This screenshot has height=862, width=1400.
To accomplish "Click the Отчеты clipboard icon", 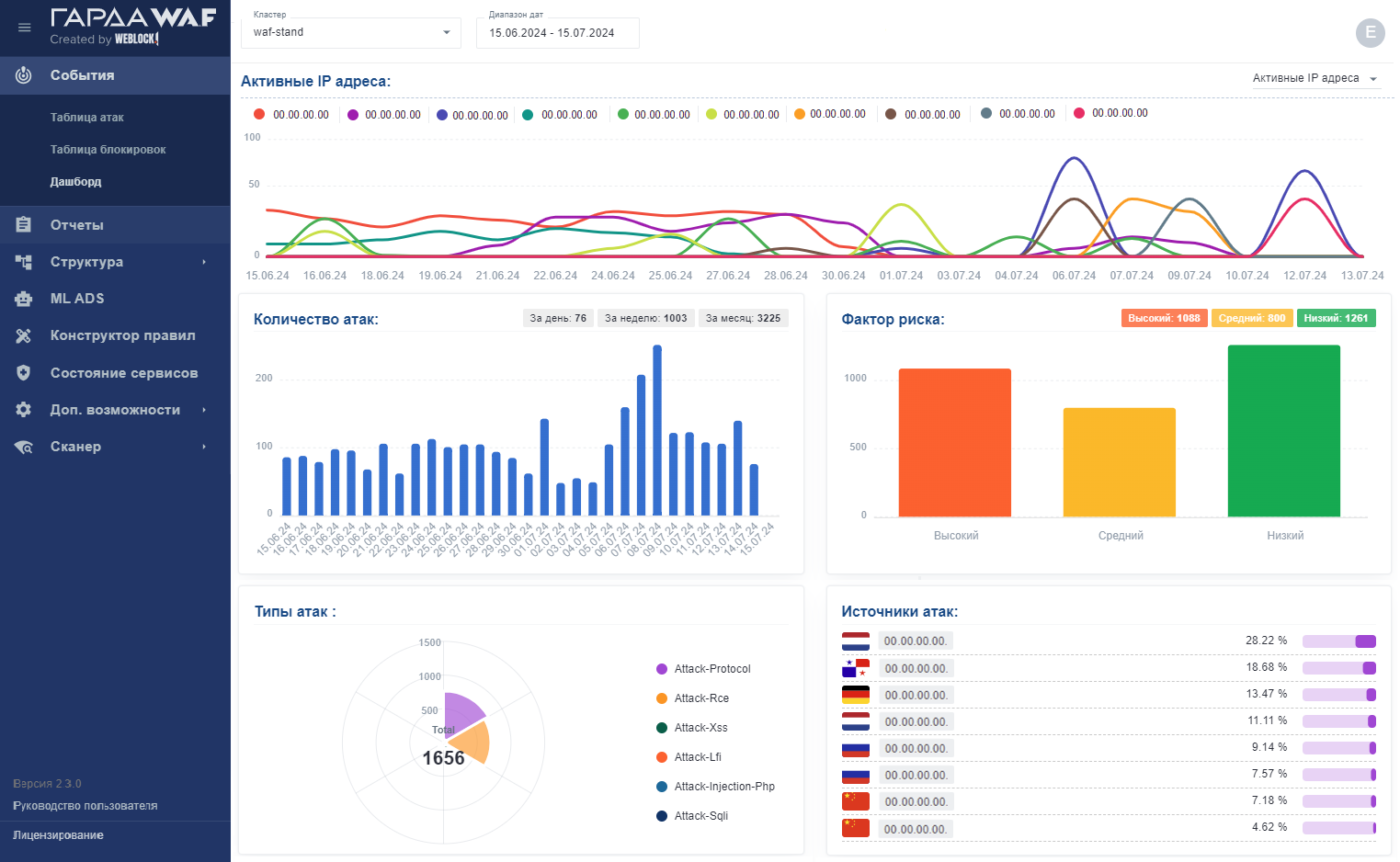I will [24, 224].
